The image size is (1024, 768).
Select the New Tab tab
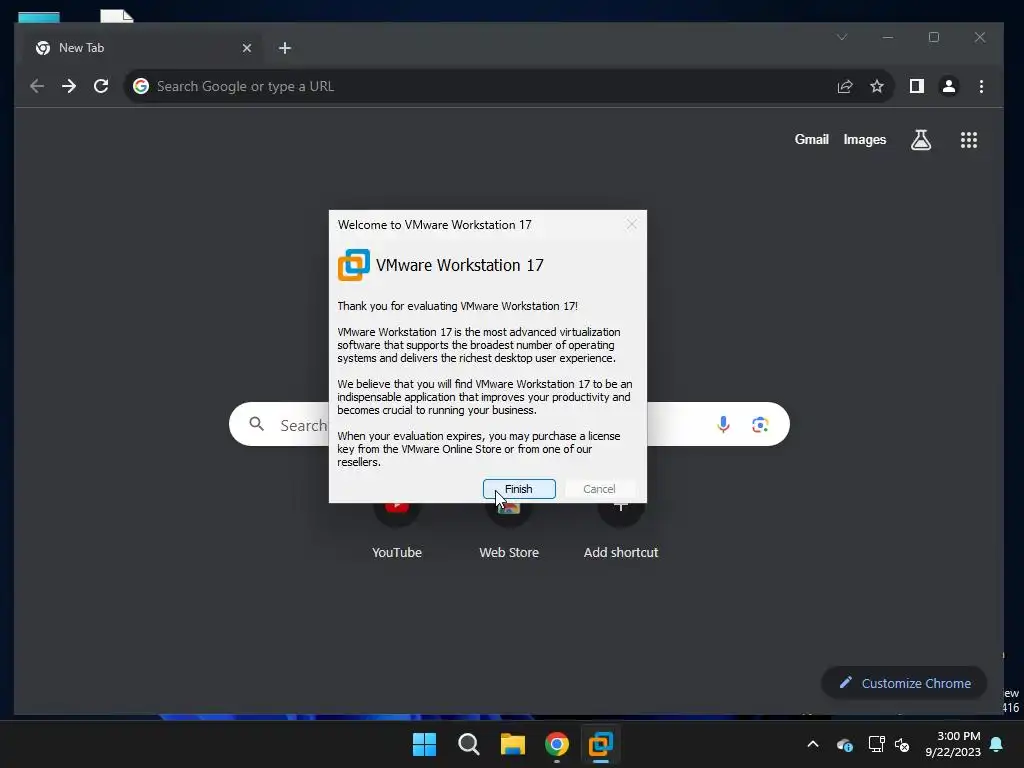point(140,48)
